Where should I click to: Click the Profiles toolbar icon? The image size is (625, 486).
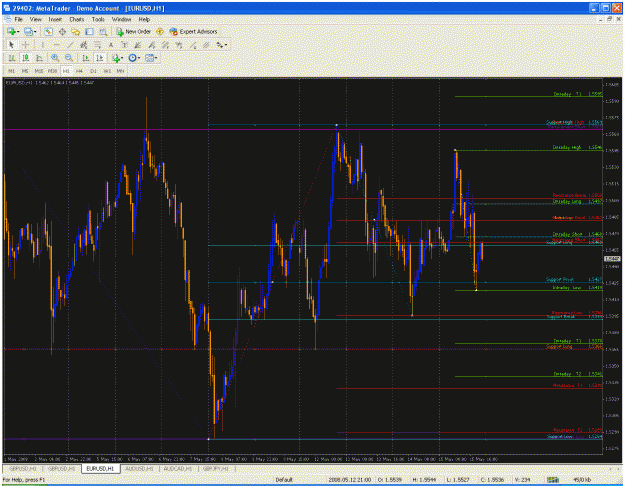coord(28,31)
